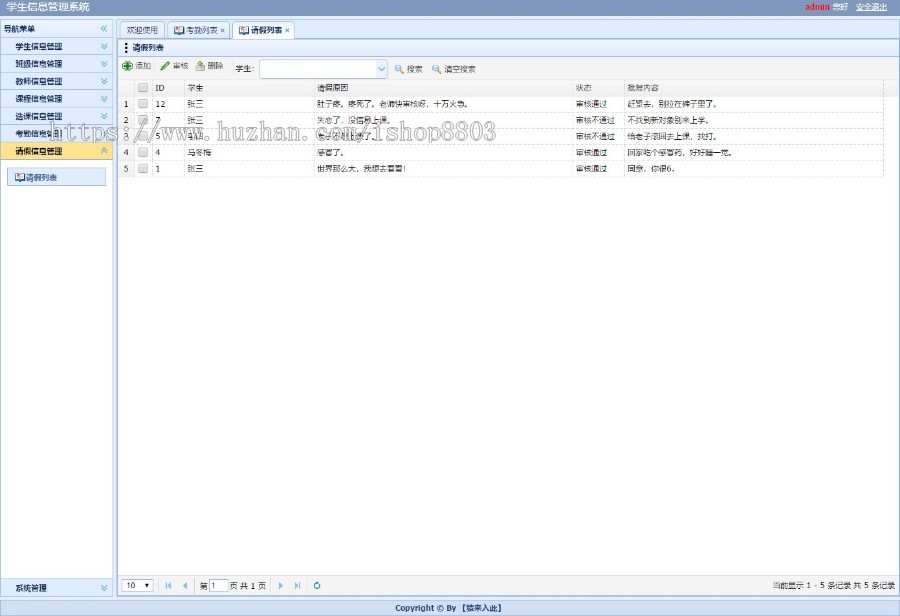Check the checkbox on 马冬梅's row

(x=141, y=153)
